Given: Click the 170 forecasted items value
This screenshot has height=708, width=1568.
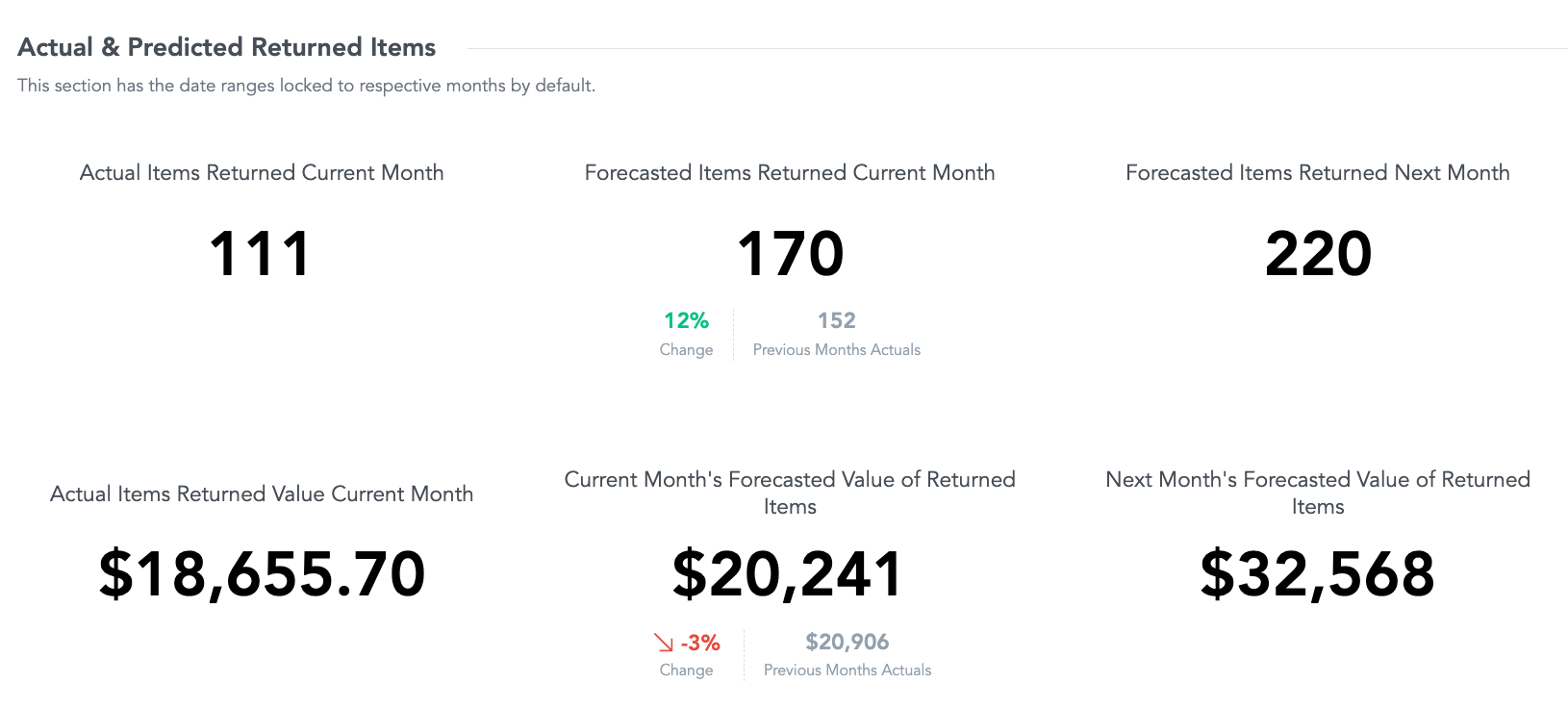Looking at the screenshot, I should tap(790, 254).
